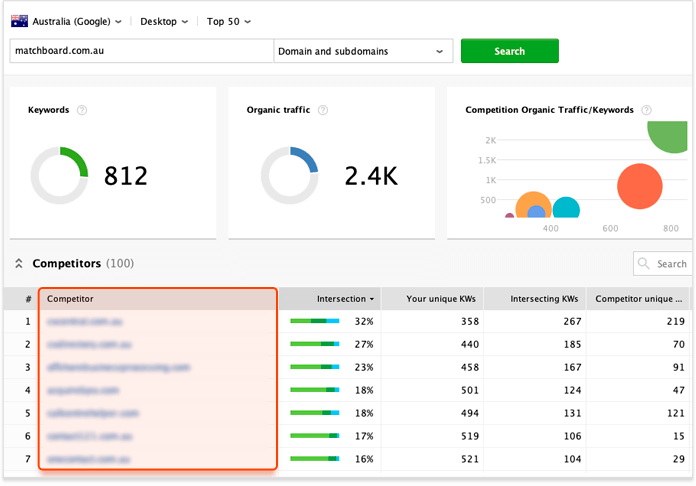696x486 pixels.
Task: Open the Australia (Google) search engine dropdown
Action: tap(76, 21)
